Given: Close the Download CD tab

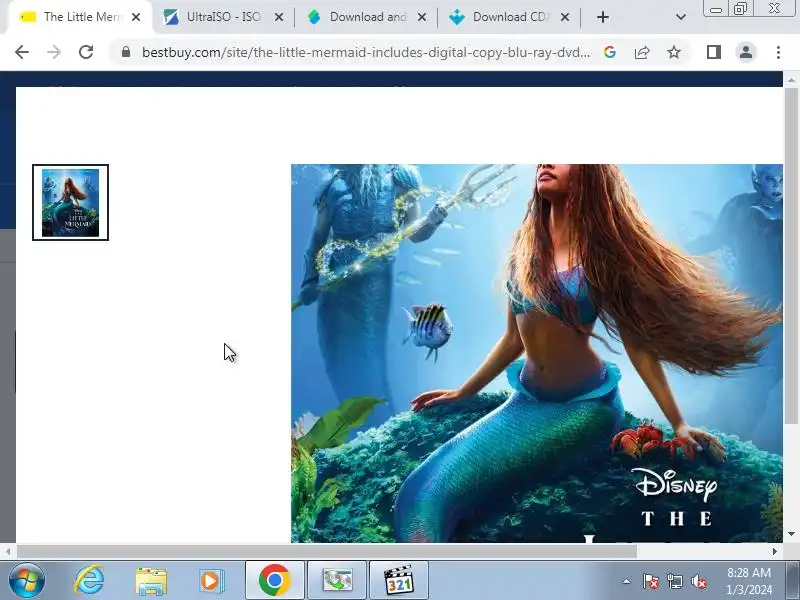Looking at the screenshot, I should (565, 17).
